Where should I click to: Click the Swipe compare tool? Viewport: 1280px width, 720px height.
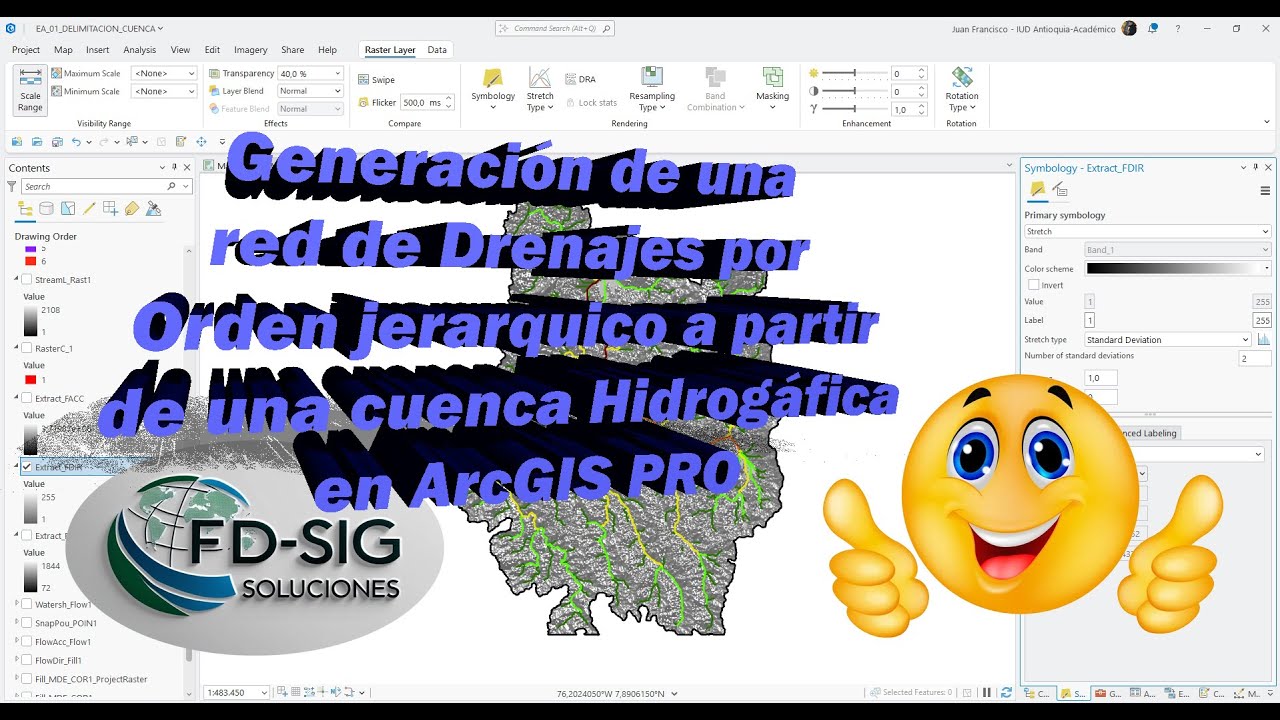(377, 79)
